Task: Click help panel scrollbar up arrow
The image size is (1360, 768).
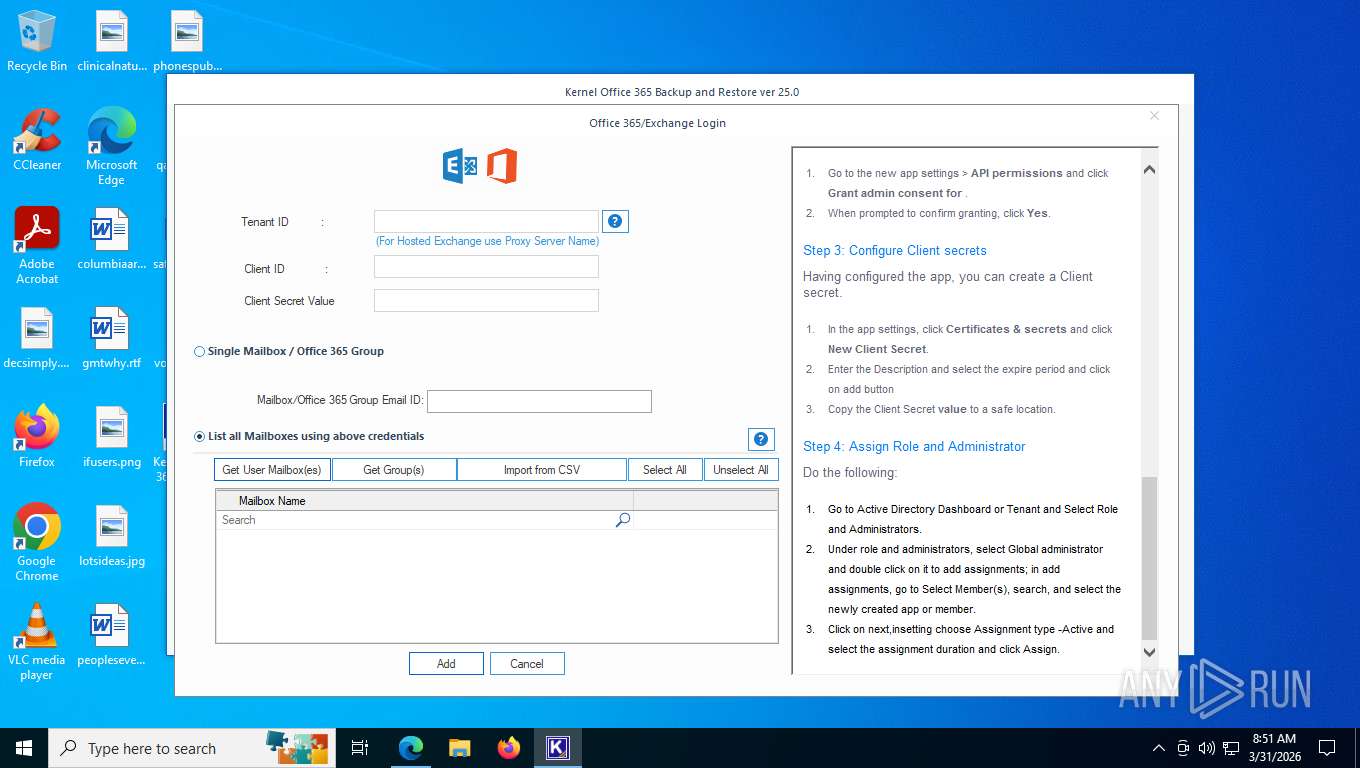Action: [x=1149, y=170]
